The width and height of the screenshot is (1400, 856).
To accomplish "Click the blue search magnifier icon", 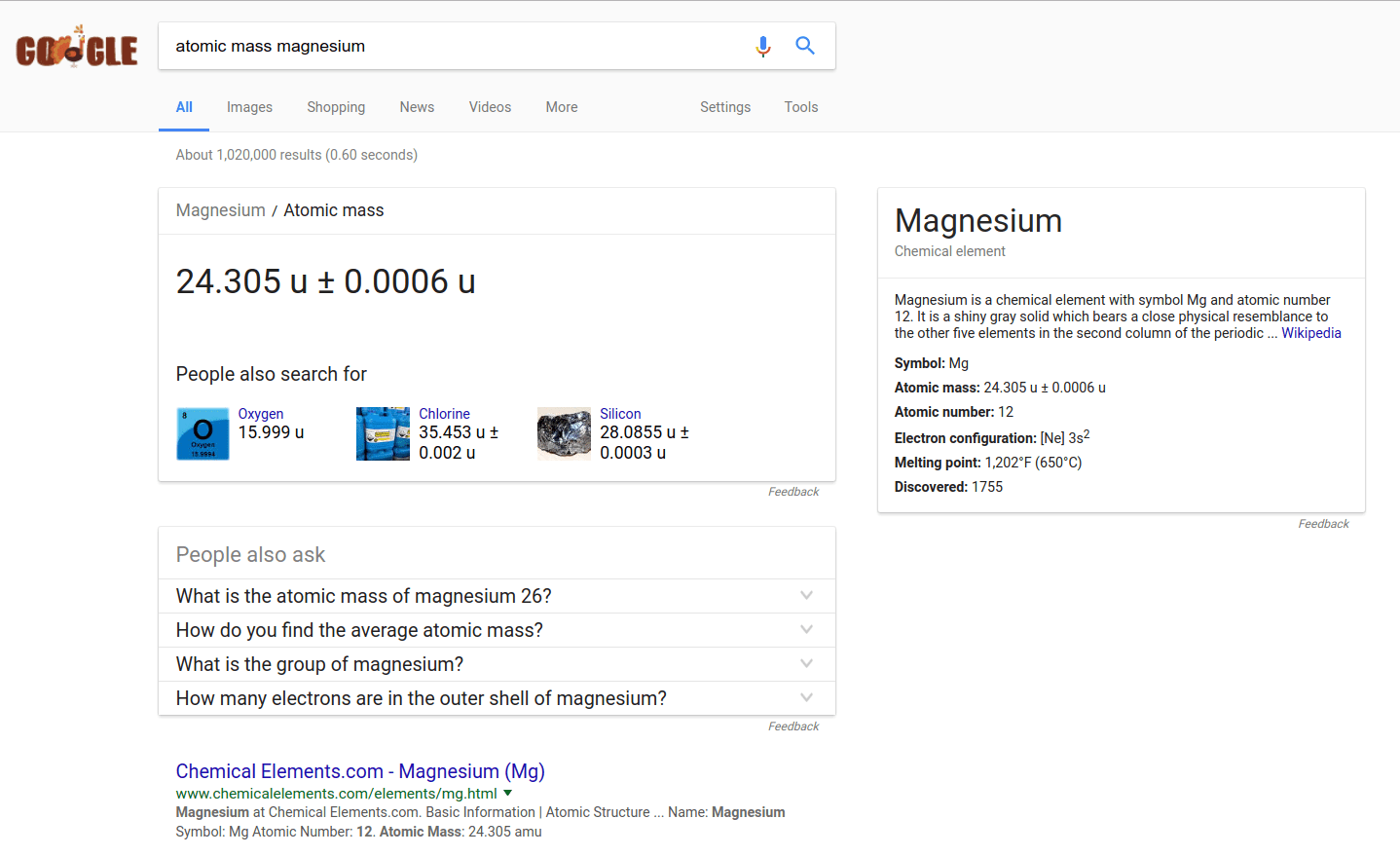I will [805, 46].
